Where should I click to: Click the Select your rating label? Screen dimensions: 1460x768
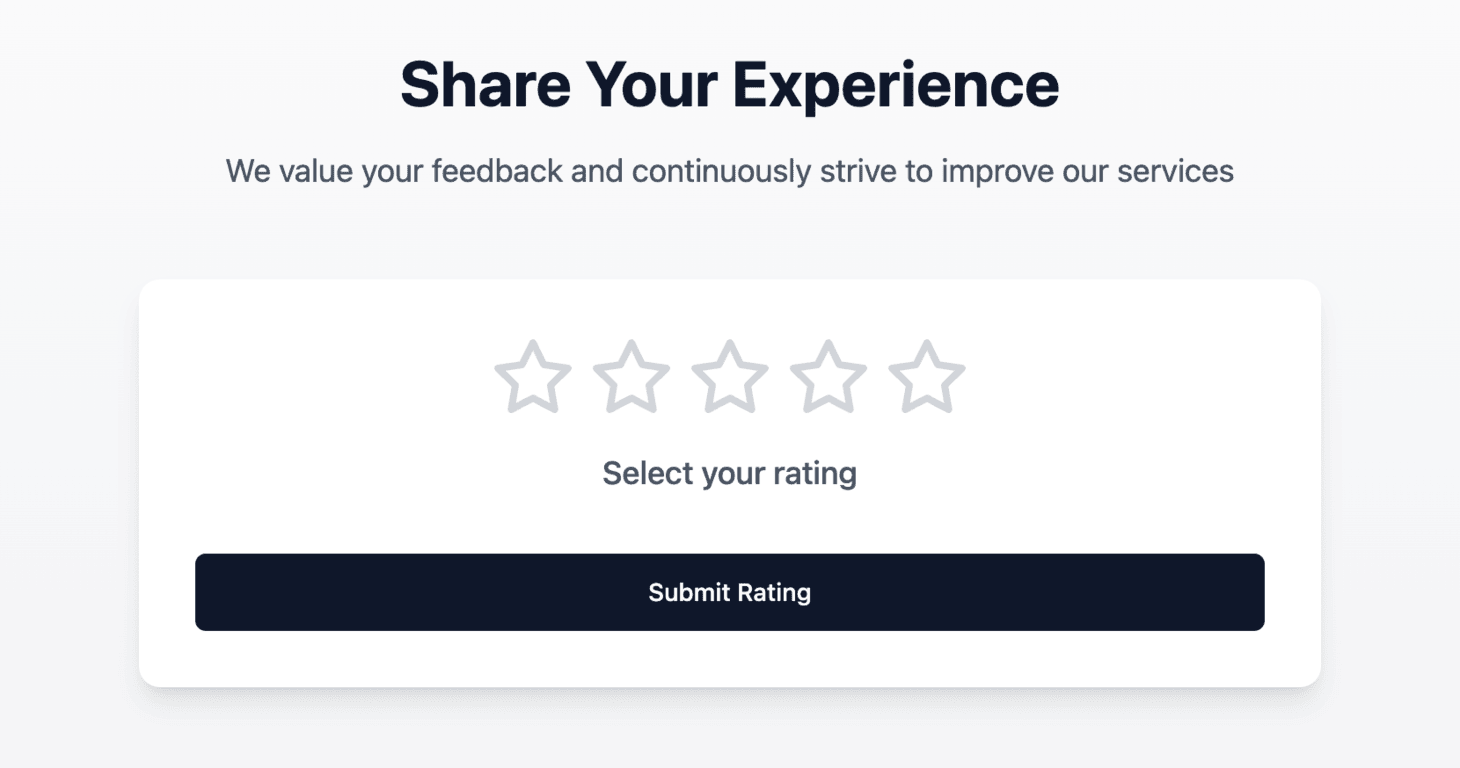729,472
